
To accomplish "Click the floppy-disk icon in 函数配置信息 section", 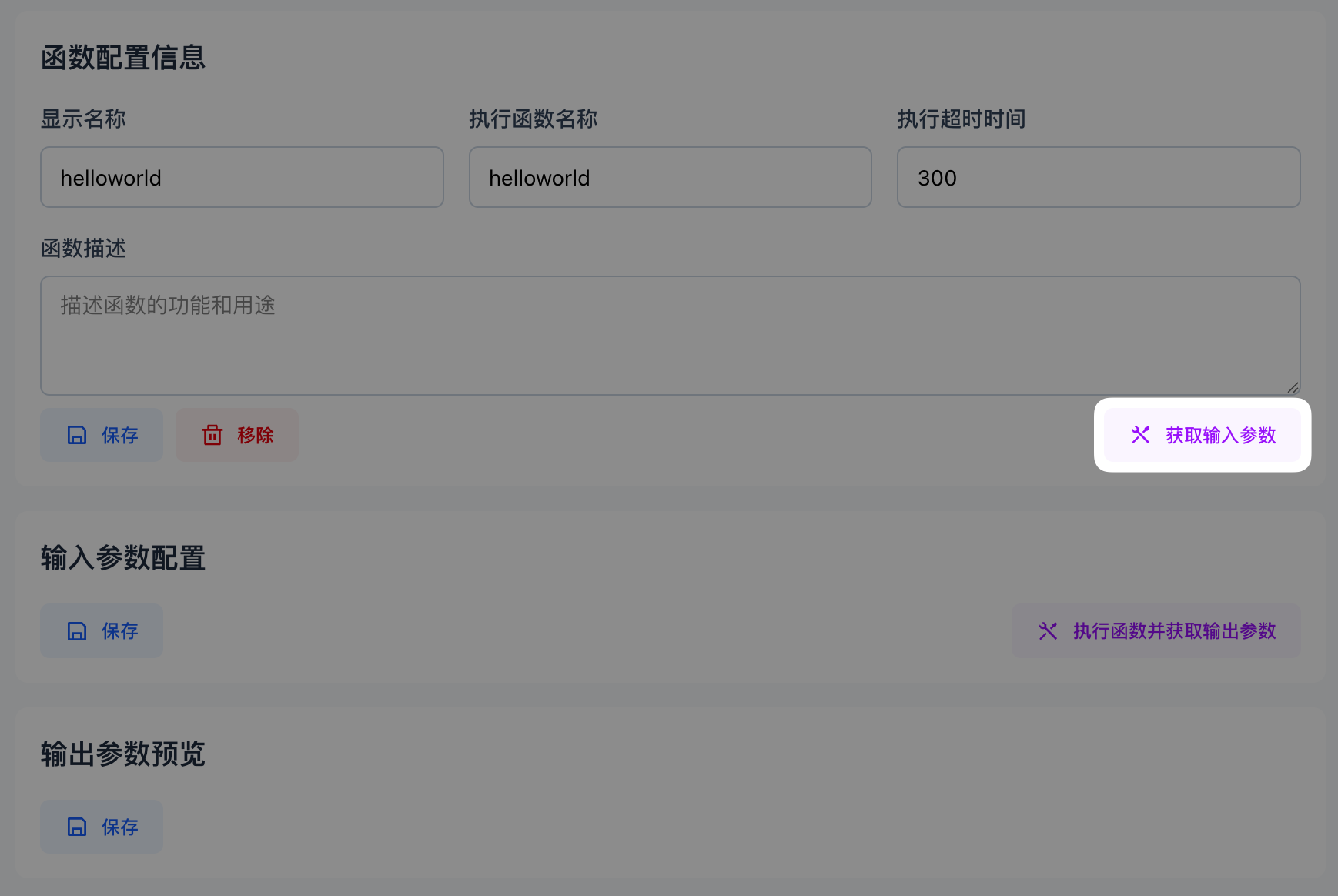I will 77,435.
